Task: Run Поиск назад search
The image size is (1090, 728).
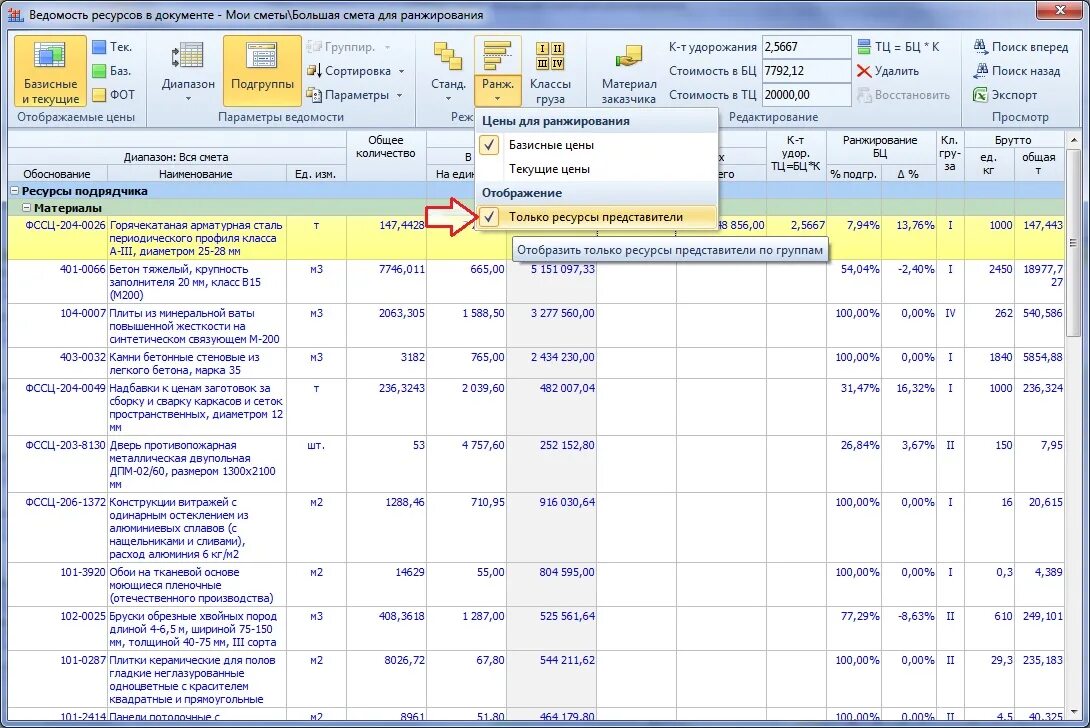Action: (1016, 71)
